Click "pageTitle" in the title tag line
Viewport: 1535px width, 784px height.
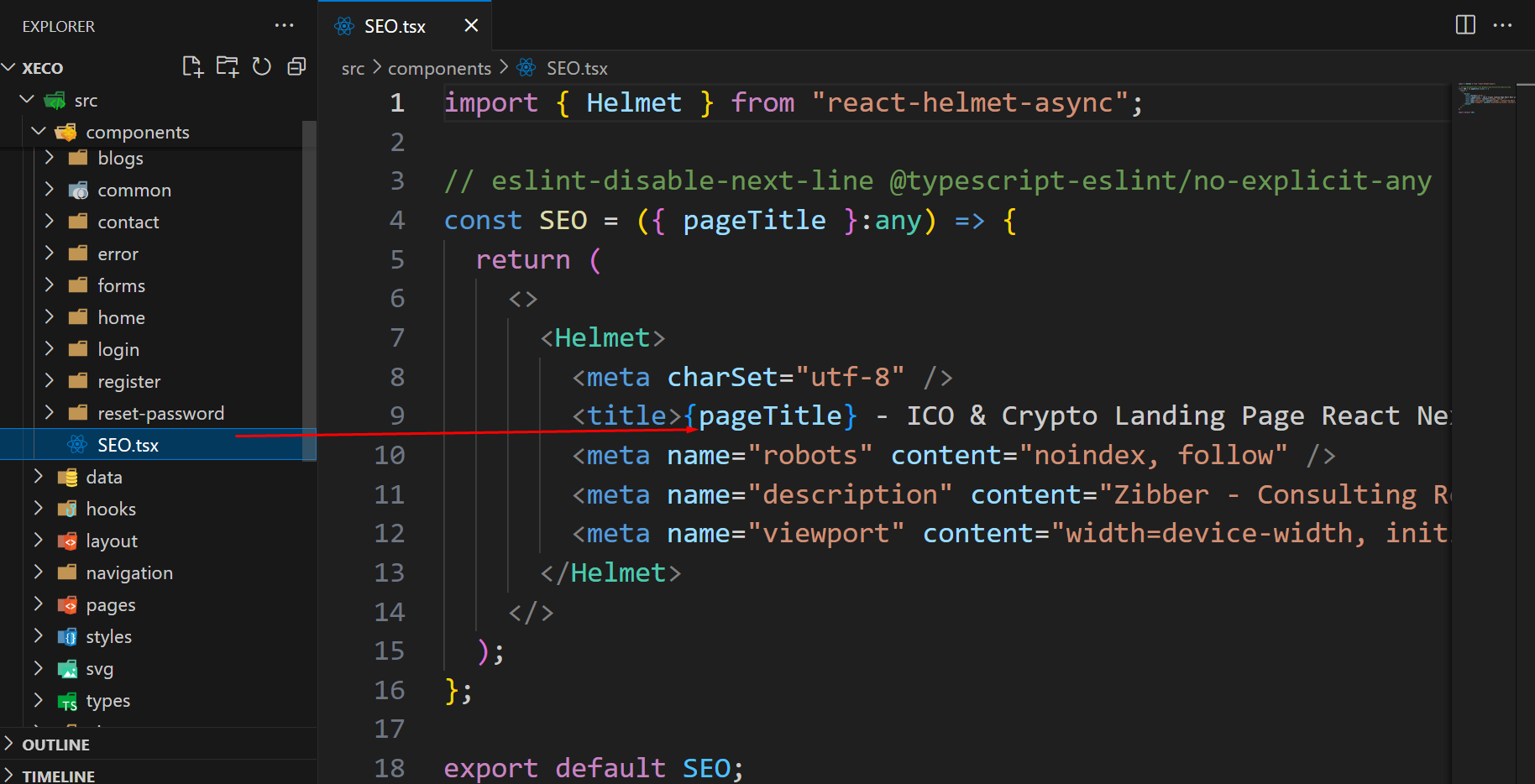770,416
